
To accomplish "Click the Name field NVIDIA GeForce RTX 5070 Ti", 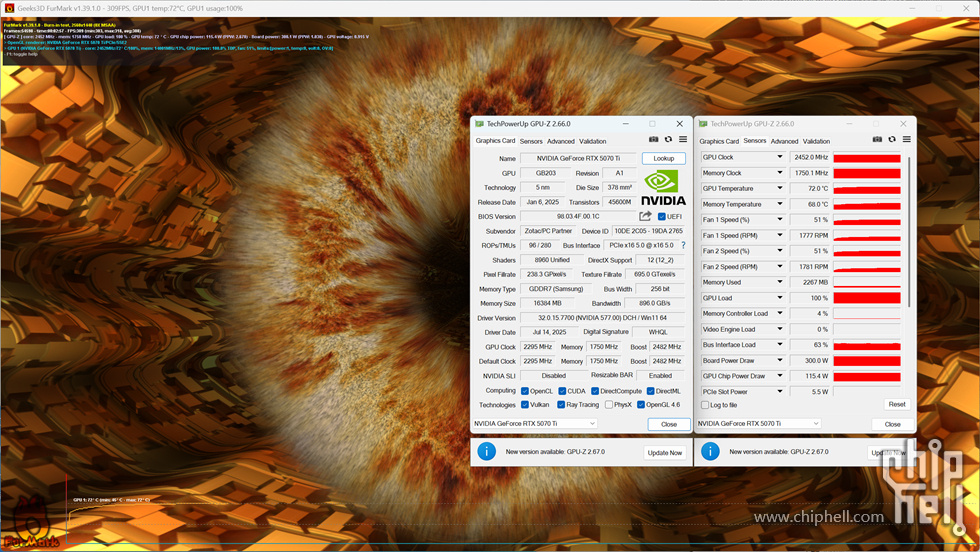I will 578,158.
